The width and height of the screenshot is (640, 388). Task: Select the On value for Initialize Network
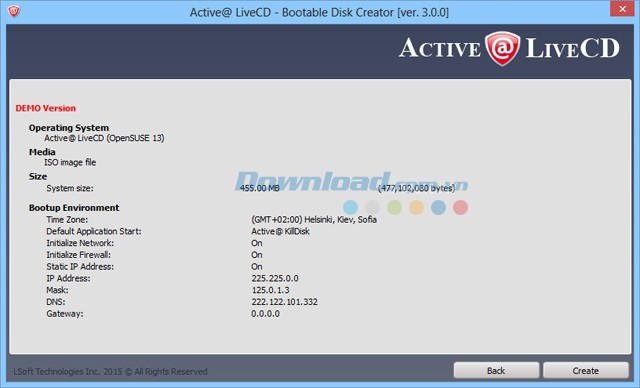tap(257, 243)
